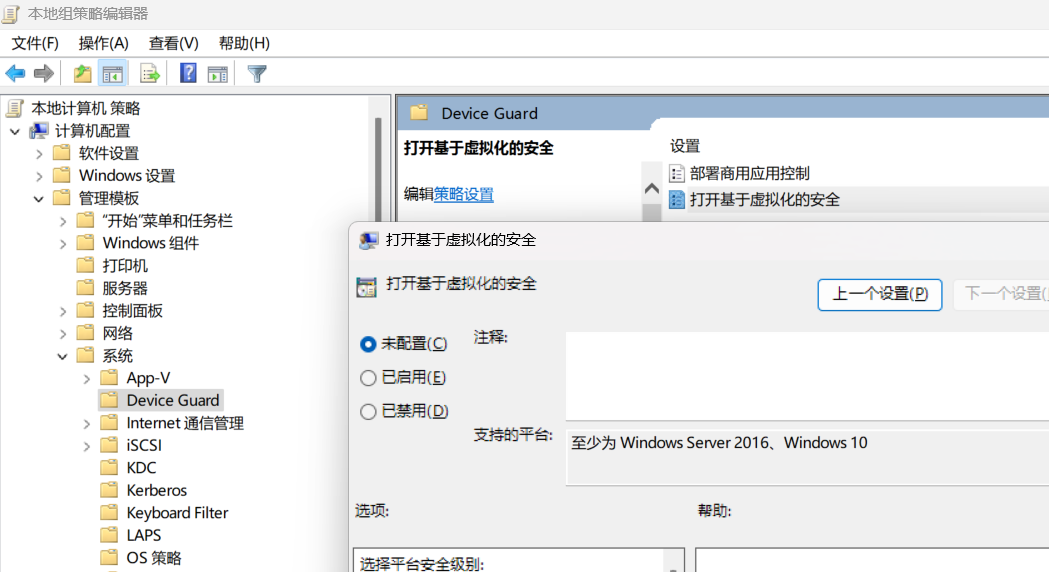The width and height of the screenshot is (1049, 572).
Task: Open Help via the question mark icon
Action: [188, 73]
